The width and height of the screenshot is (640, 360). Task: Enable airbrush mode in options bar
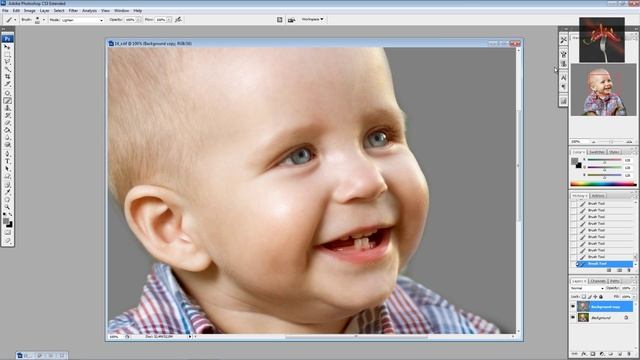178,19
